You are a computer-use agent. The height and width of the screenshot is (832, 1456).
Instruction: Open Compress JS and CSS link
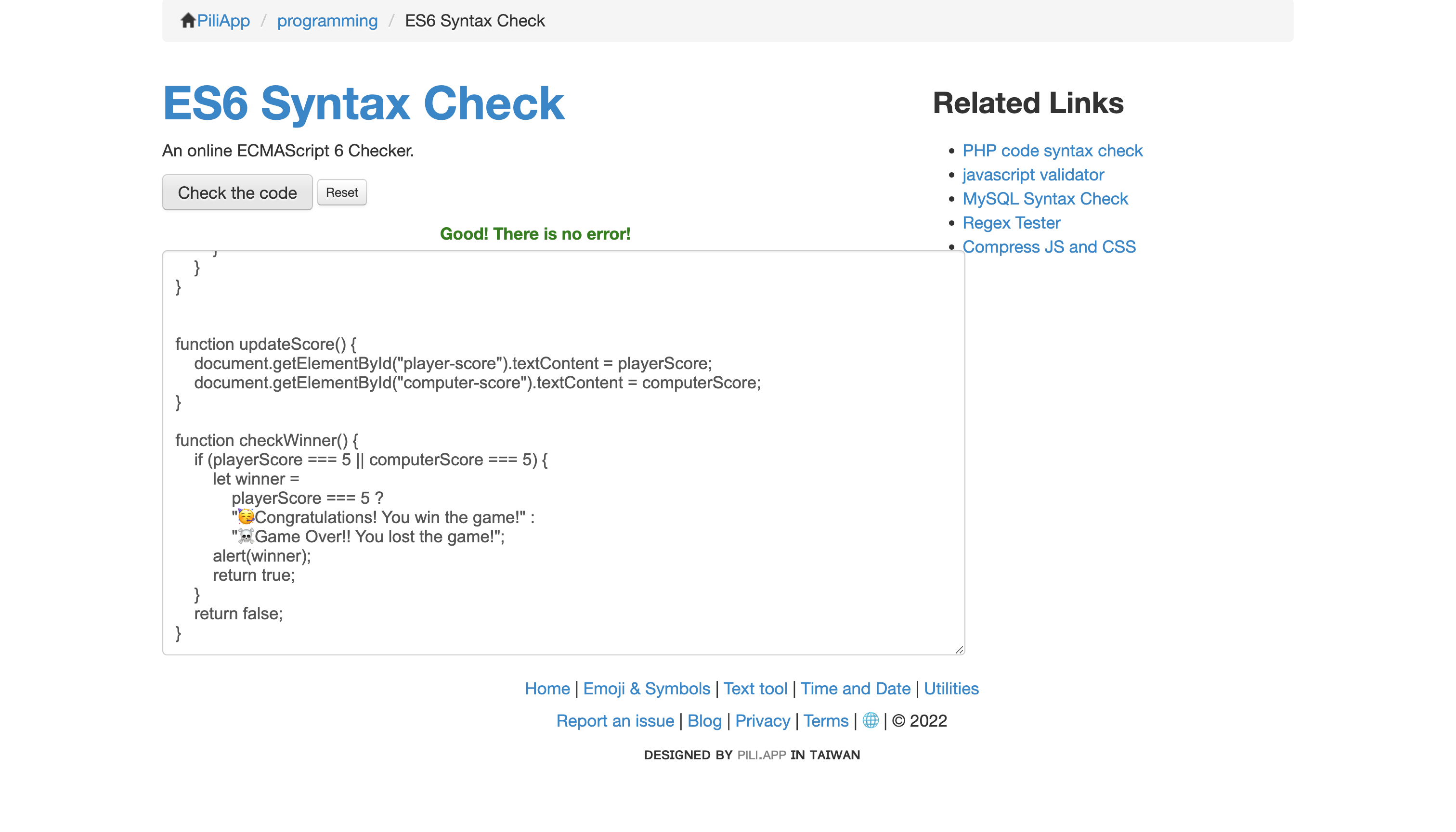1048,246
